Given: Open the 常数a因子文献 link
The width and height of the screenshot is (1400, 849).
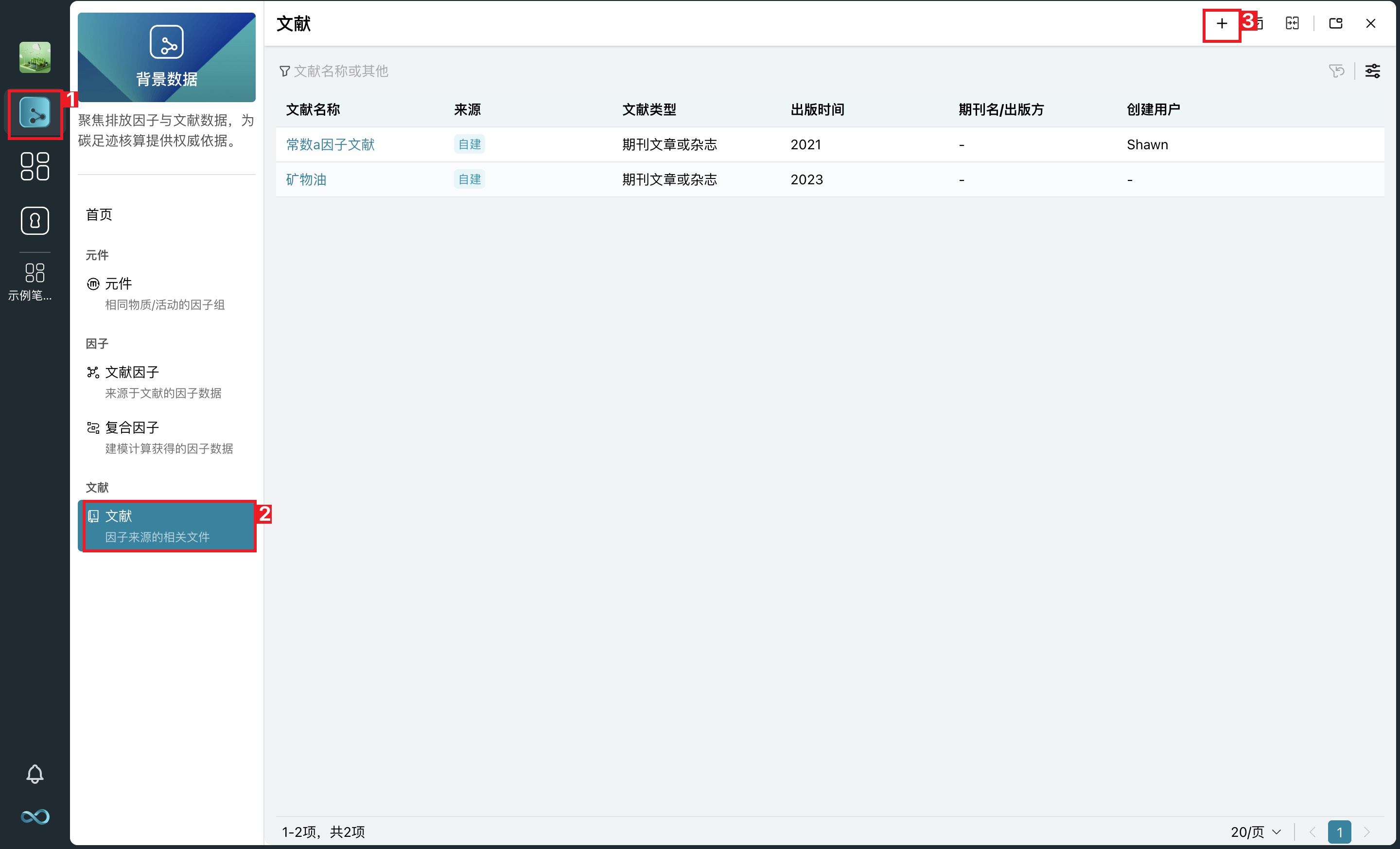Looking at the screenshot, I should click(x=330, y=145).
